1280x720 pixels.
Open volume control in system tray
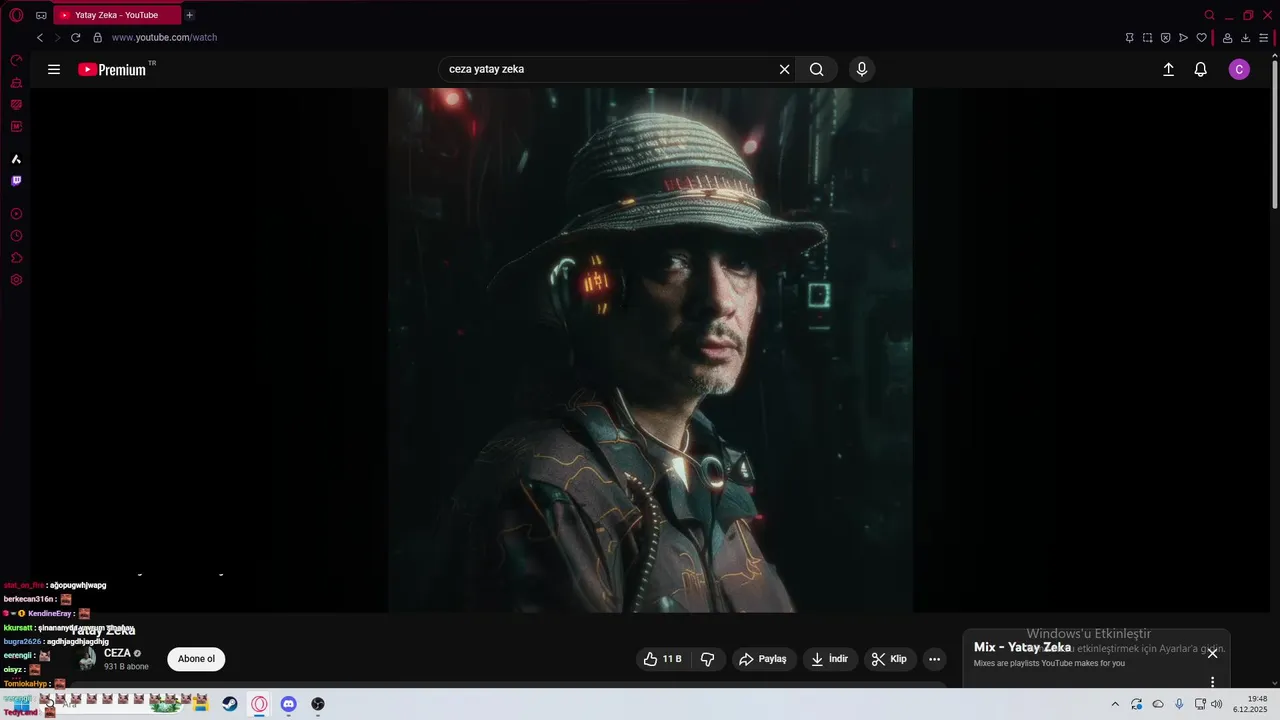coord(1216,704)
